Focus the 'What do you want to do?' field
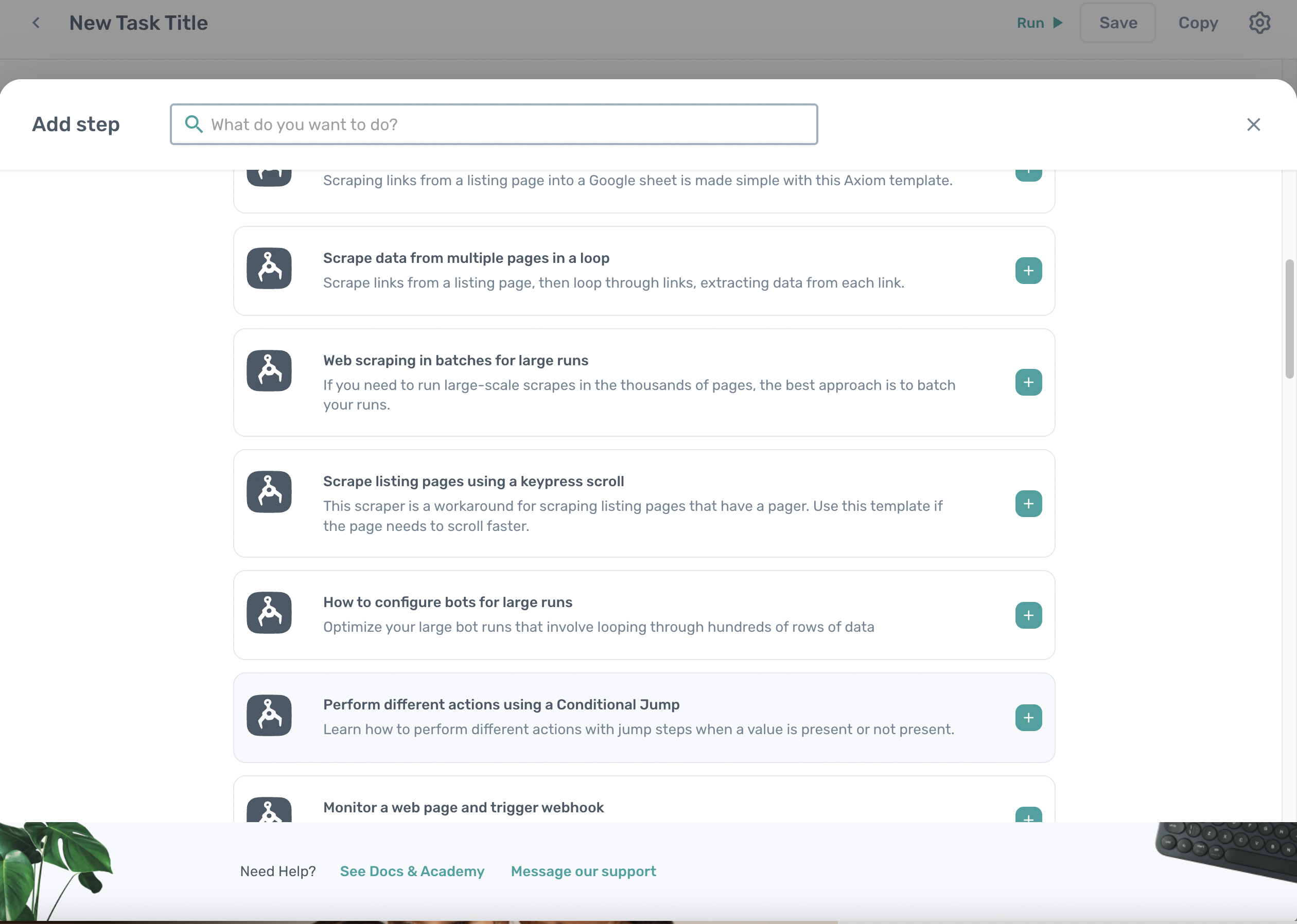This screenshot has width=1297, height=924. [501, 124]
